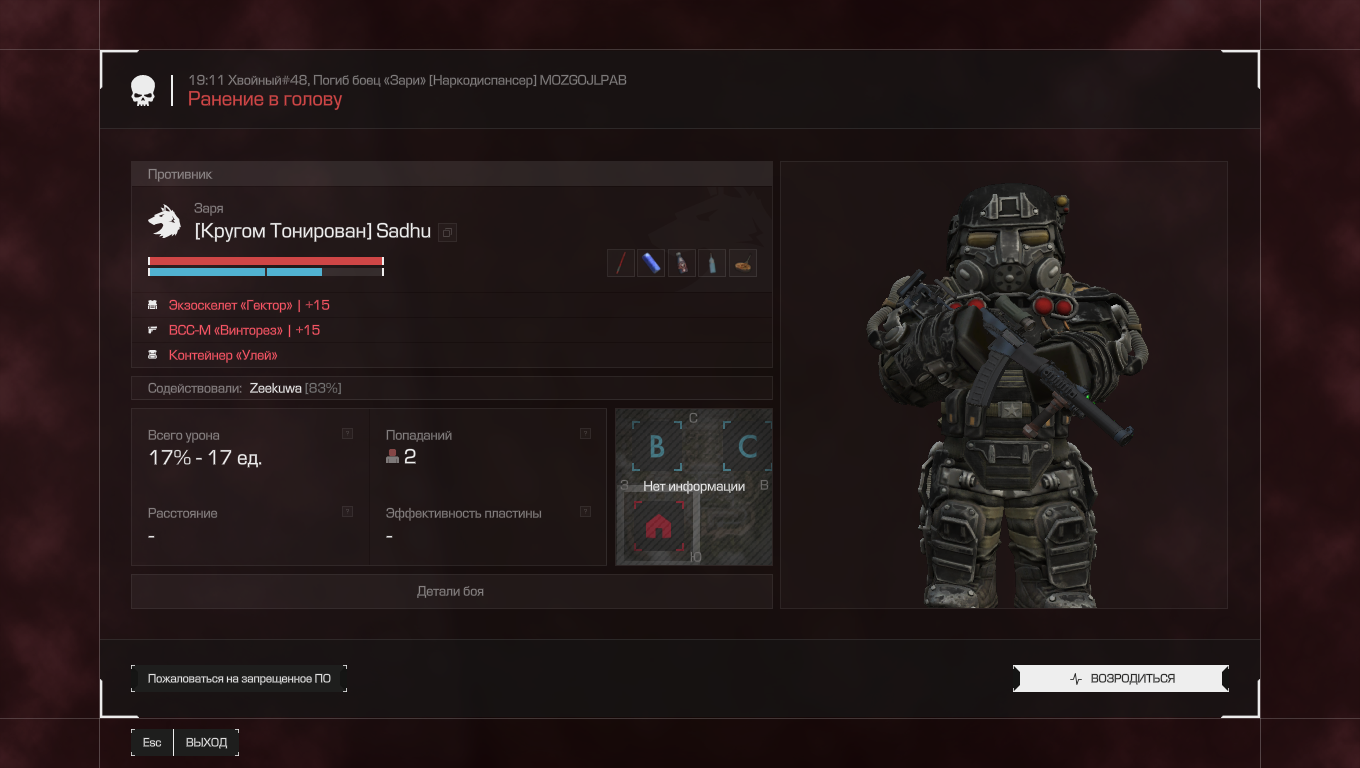The height and width of the screenshot is (768, 1360).
Task: Click red home base marker on minimap
Action: point(658,526)
